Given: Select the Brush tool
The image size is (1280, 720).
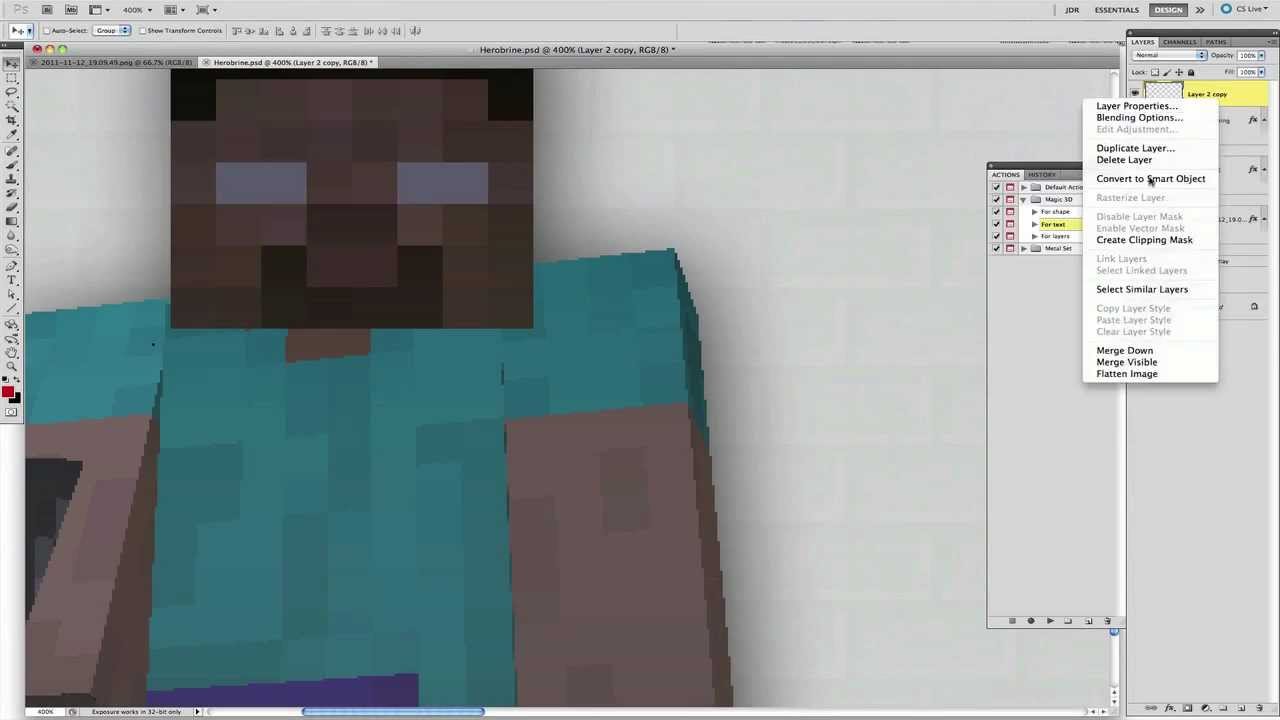Looking at the screenshot, I should [x=11, y=165].
